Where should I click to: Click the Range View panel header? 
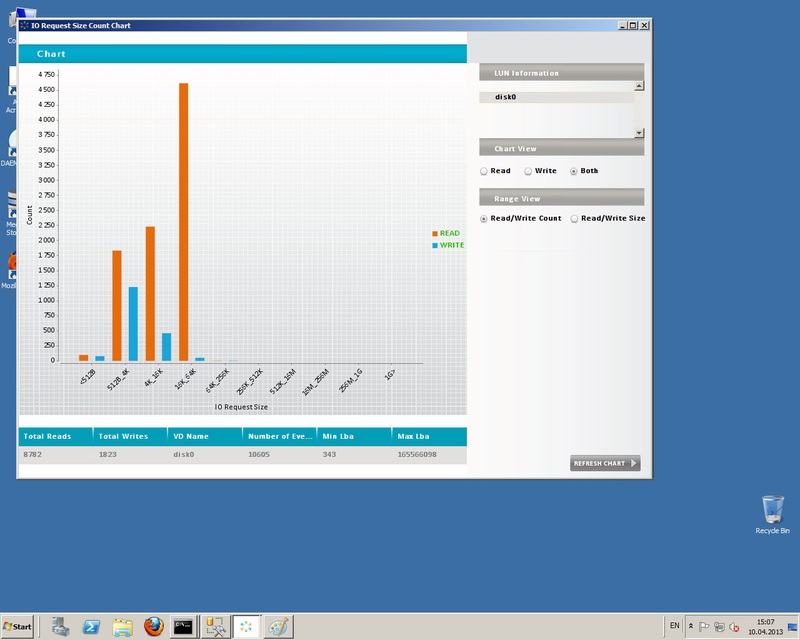pyautogui.click(x=561, y=198)
